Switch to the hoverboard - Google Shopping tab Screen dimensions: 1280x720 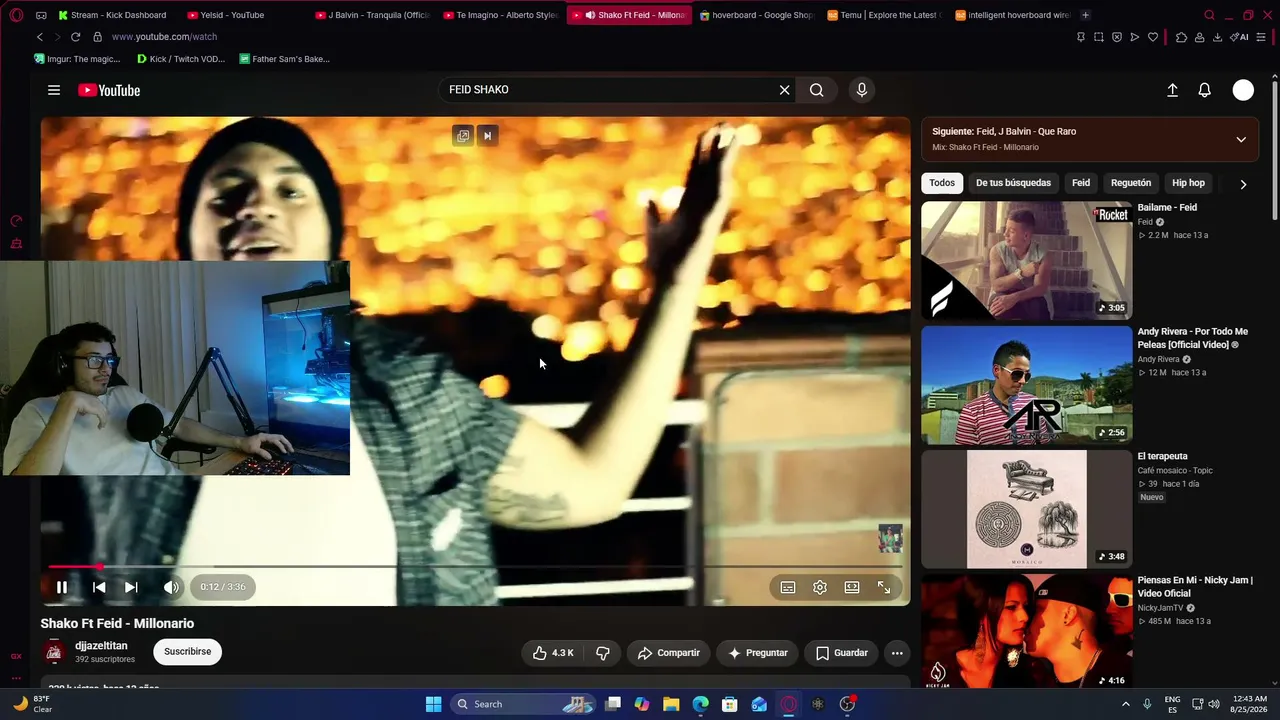pos(757,15)
